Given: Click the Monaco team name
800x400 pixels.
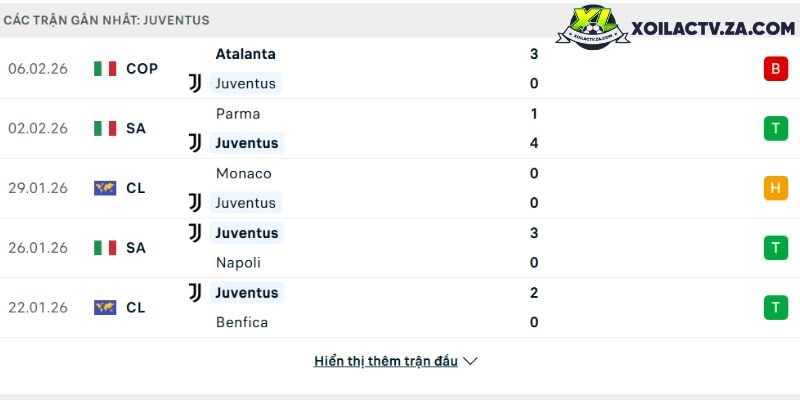Looking at the screenshot, I should (244, 173).
